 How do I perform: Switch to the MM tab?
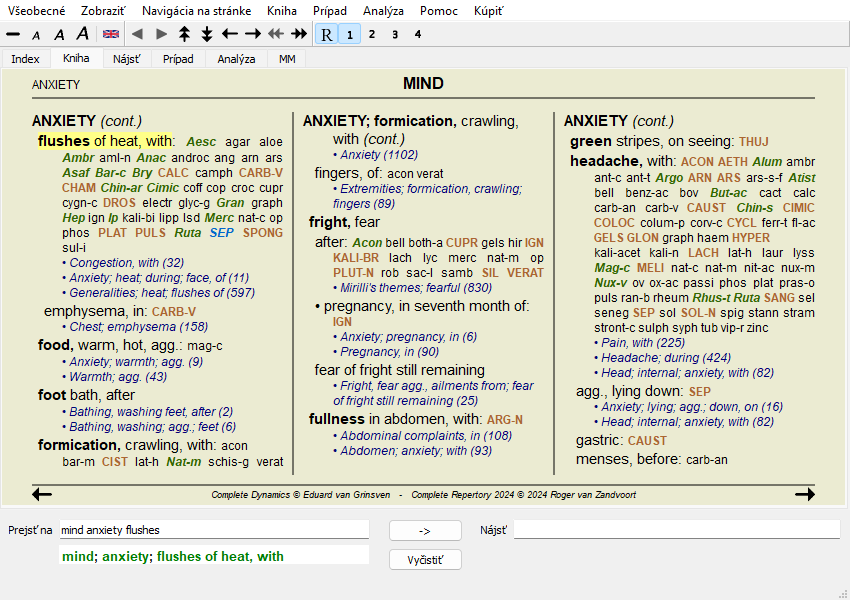287,59
